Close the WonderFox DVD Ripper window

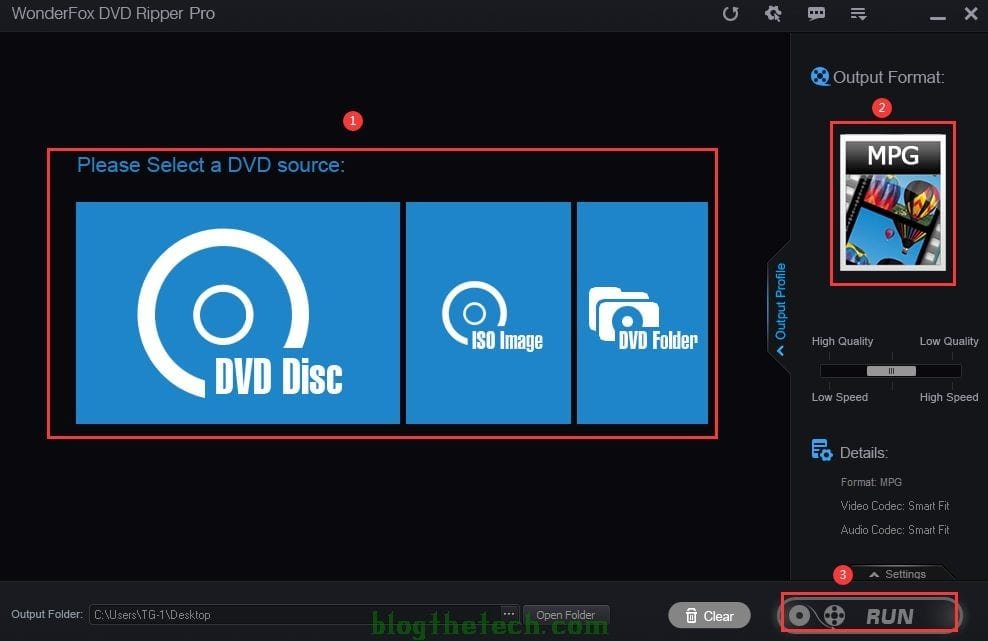pyautogui.click(x=970, y=14)
